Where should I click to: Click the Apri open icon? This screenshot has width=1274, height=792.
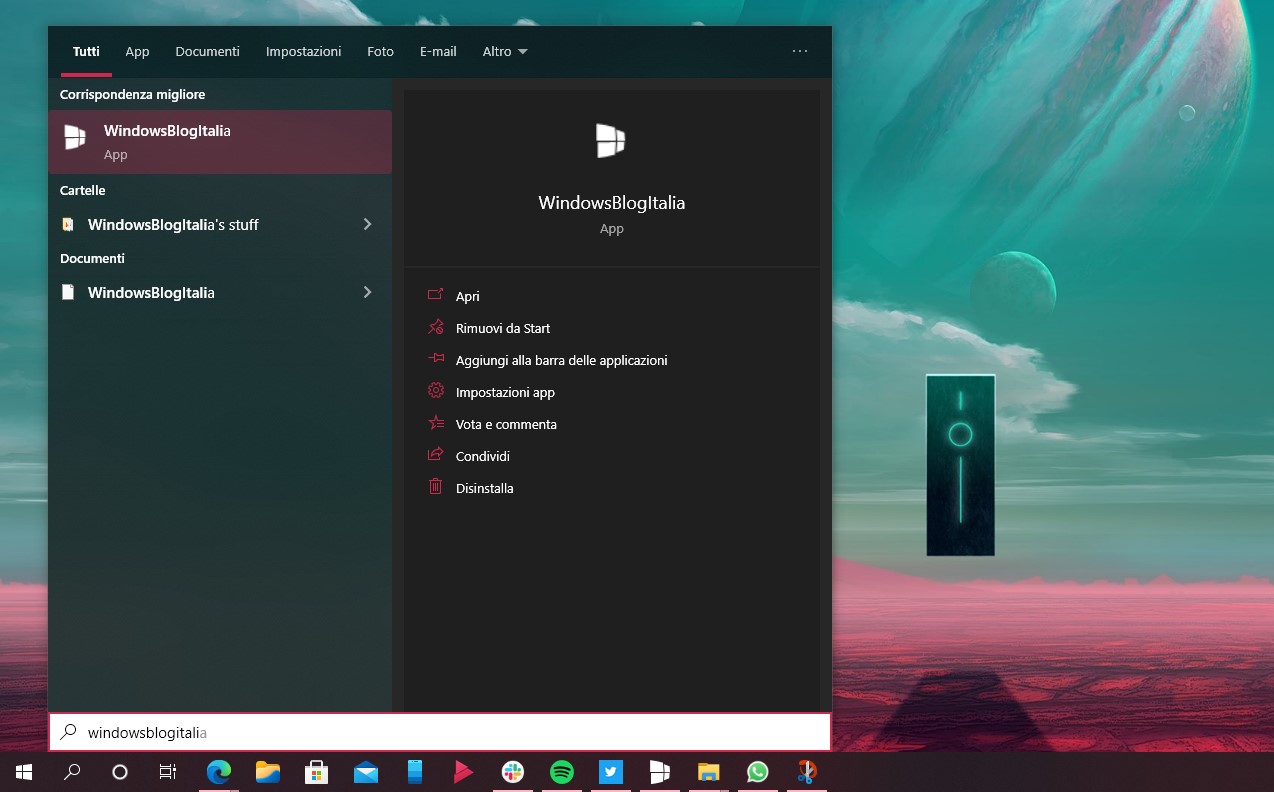(x=435, y=295)
